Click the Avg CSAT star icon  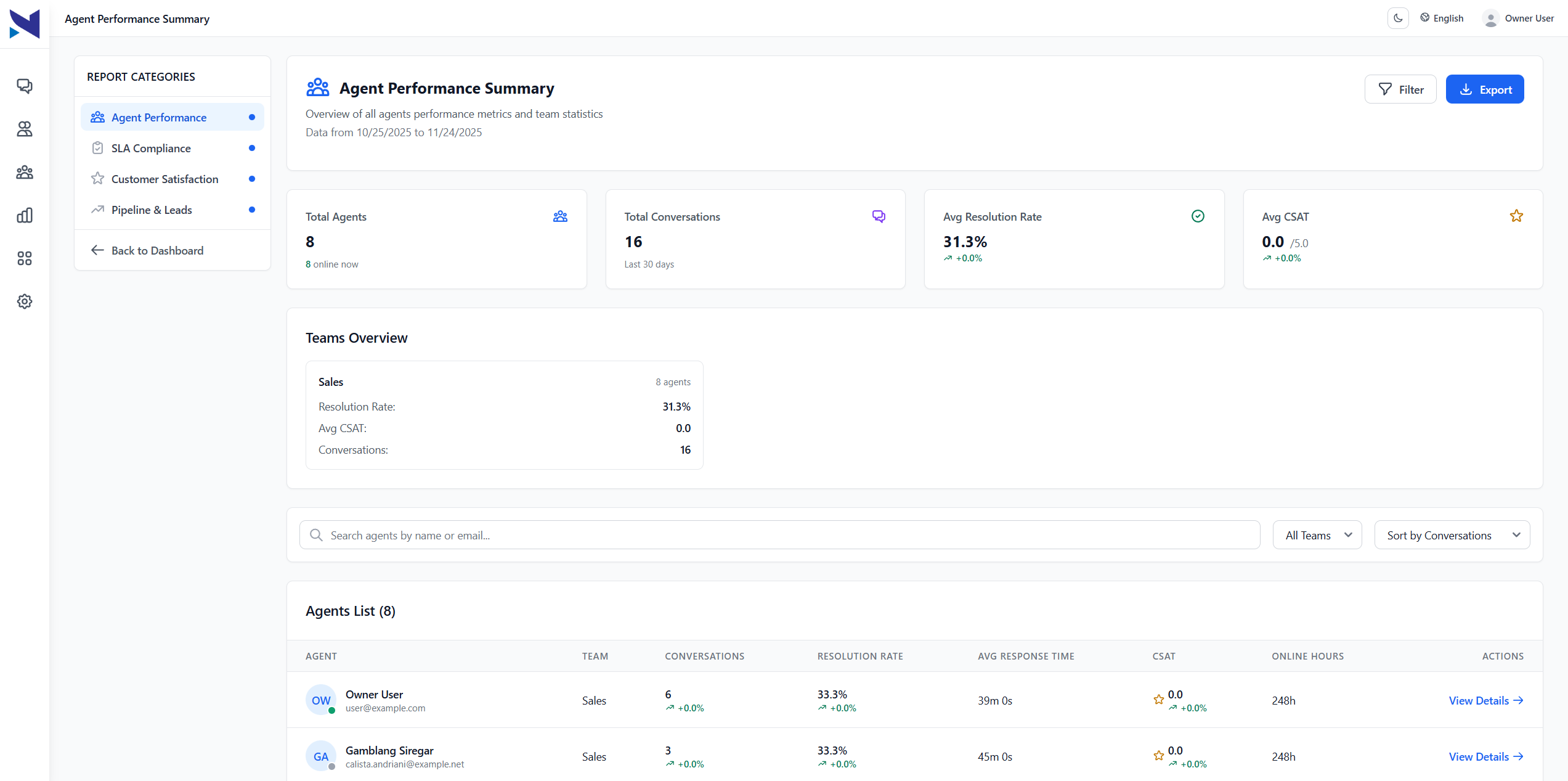pos(1516,216)
